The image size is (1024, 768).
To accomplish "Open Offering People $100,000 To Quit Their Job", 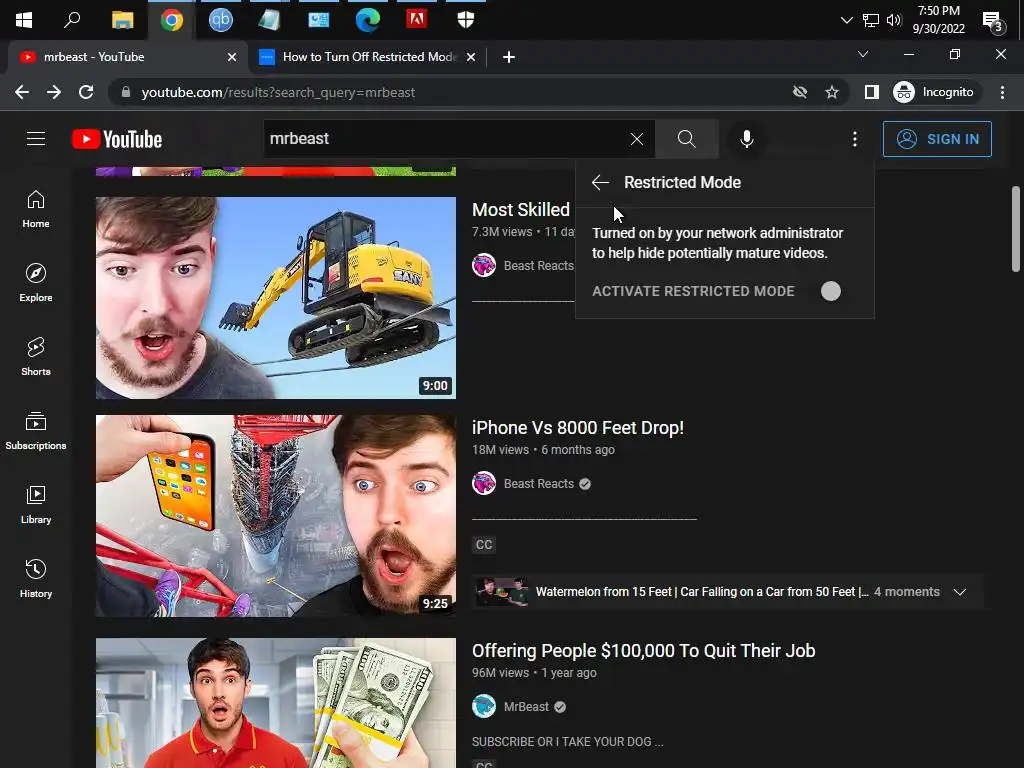I will click(643, 650).
